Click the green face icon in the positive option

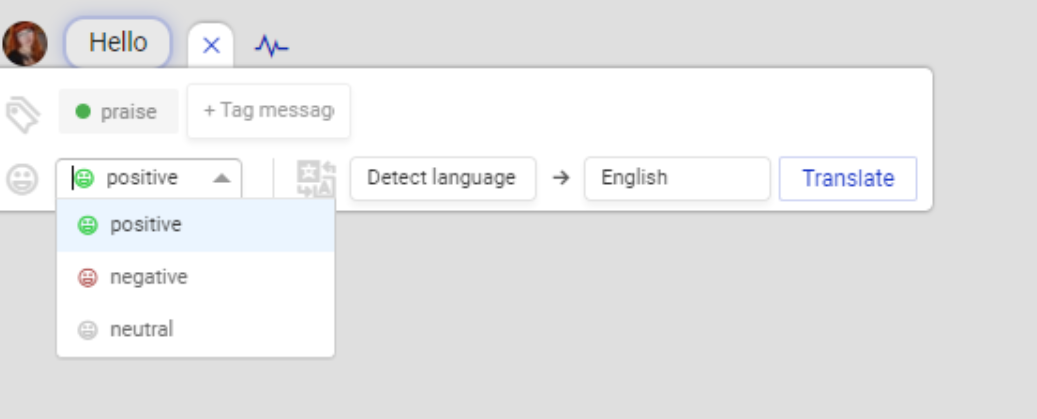click(x=88, y=226)
